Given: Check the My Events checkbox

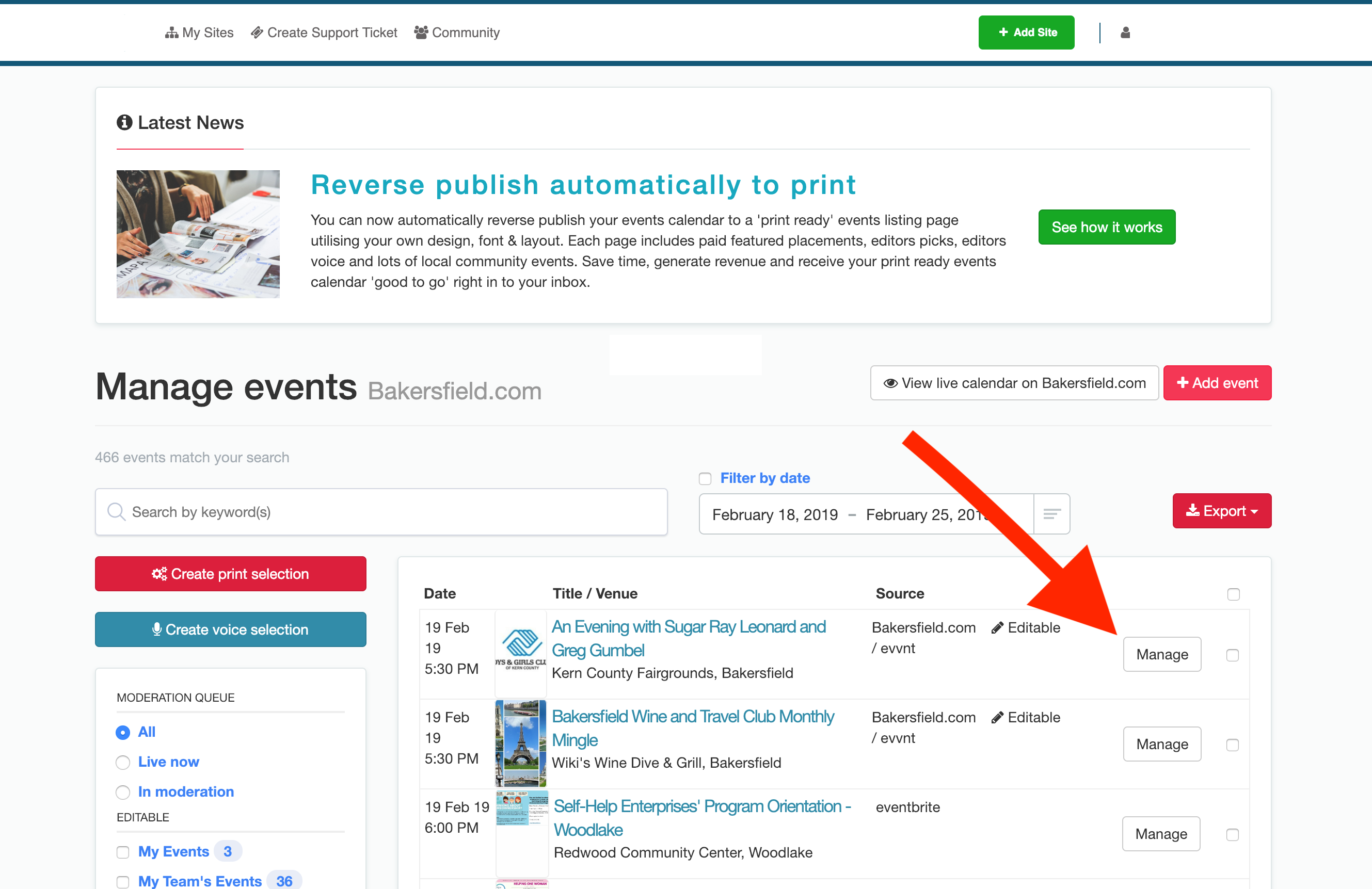Looking at the screenshot, I should click(x=123, y=852).
